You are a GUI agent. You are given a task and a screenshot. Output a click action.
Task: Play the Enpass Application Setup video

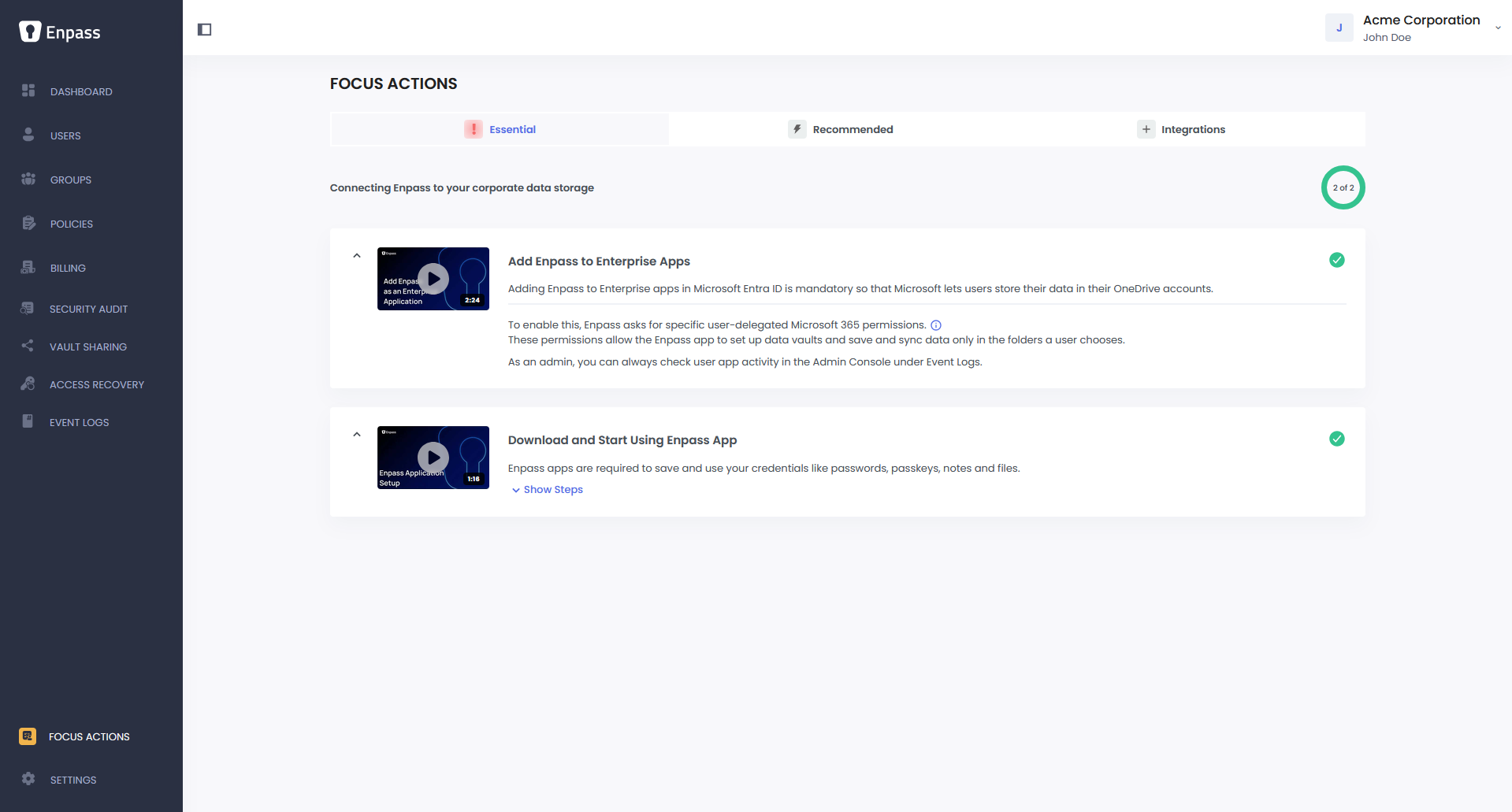[x=433, y=458]
